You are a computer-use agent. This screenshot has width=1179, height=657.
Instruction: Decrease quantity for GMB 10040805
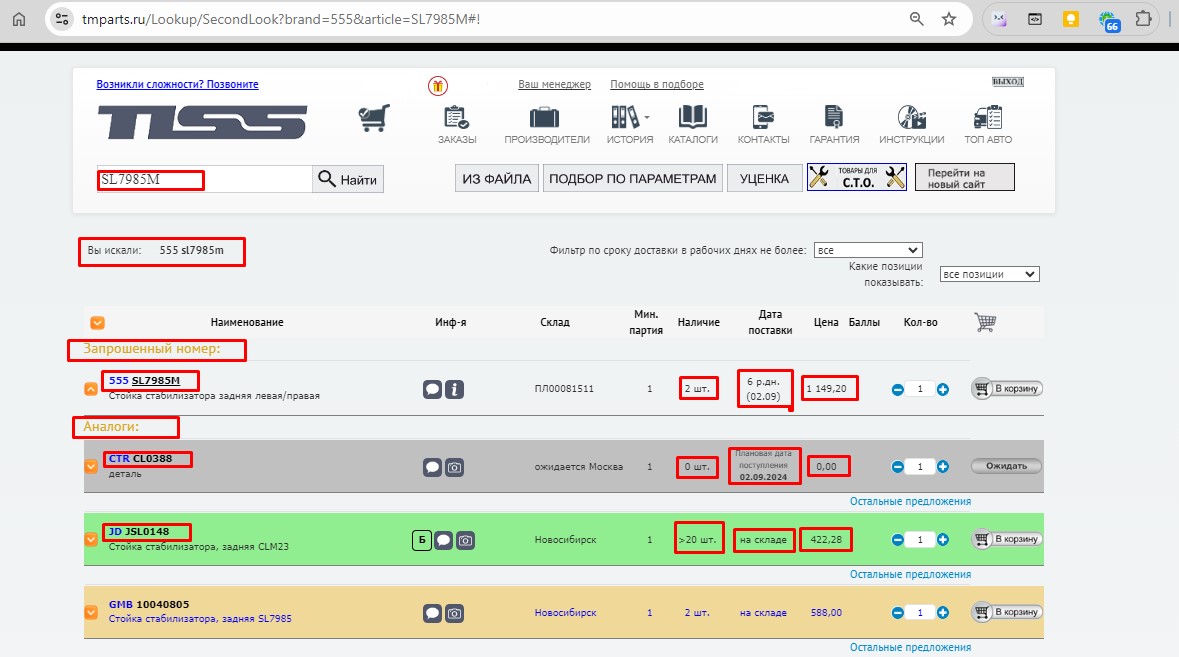pyautogui.click(x=897, y=613)
